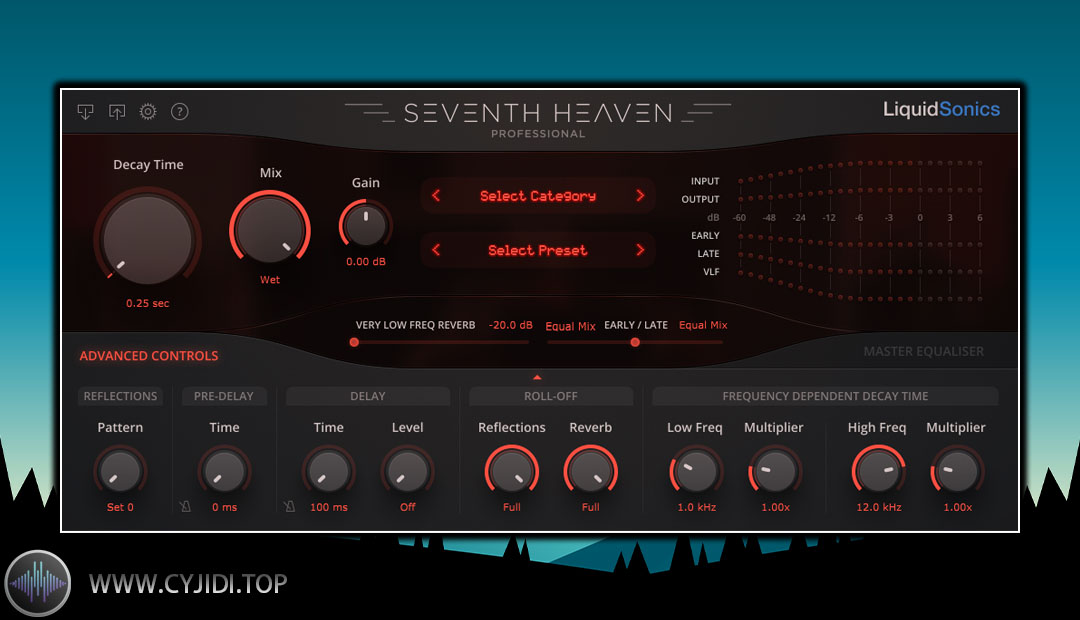This screenshot has width=1080, height=620.
Task: Go to next preset with right arrow
Action: [640, 250]
